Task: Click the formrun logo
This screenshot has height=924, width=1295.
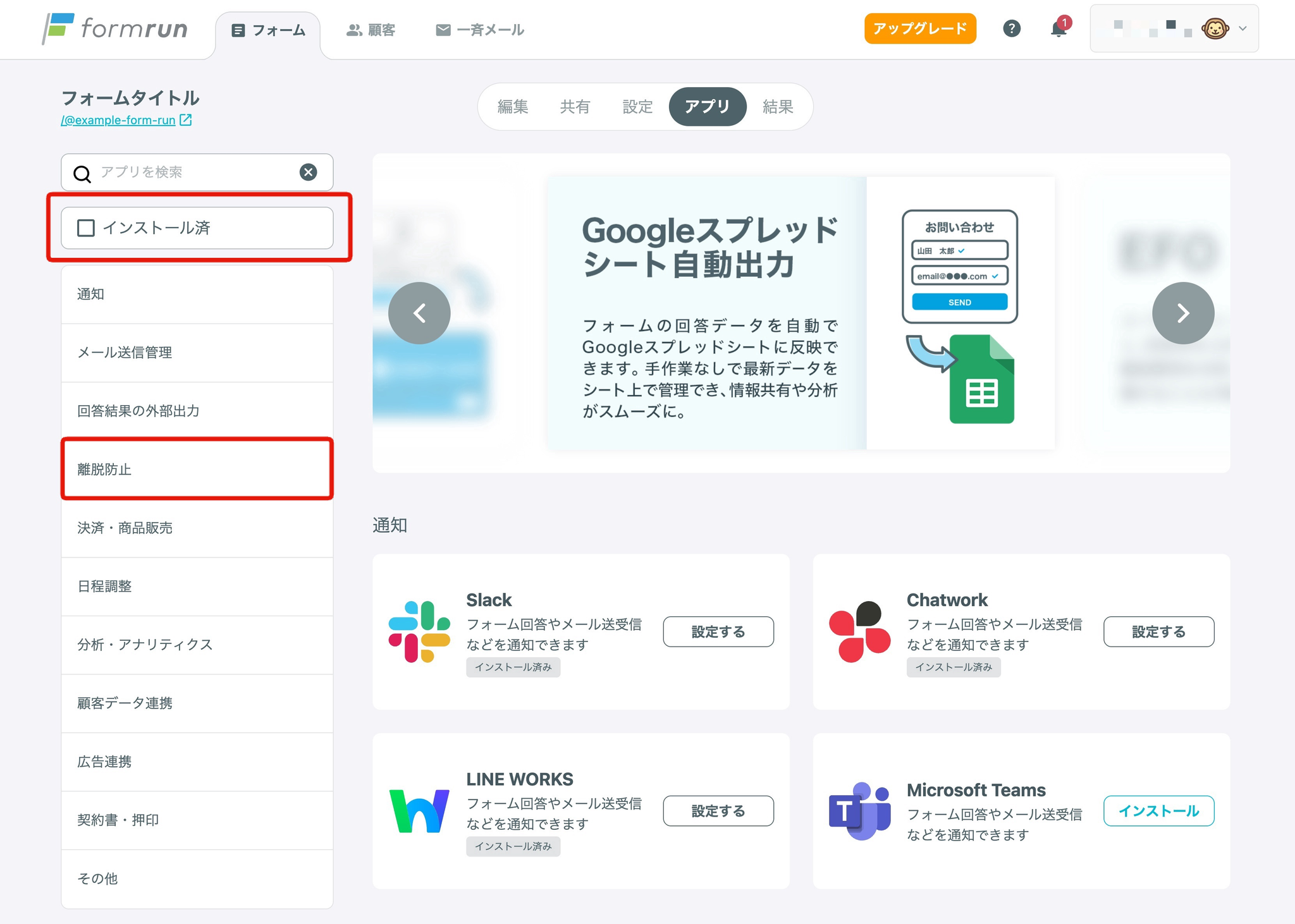Action: click(115, 28)
